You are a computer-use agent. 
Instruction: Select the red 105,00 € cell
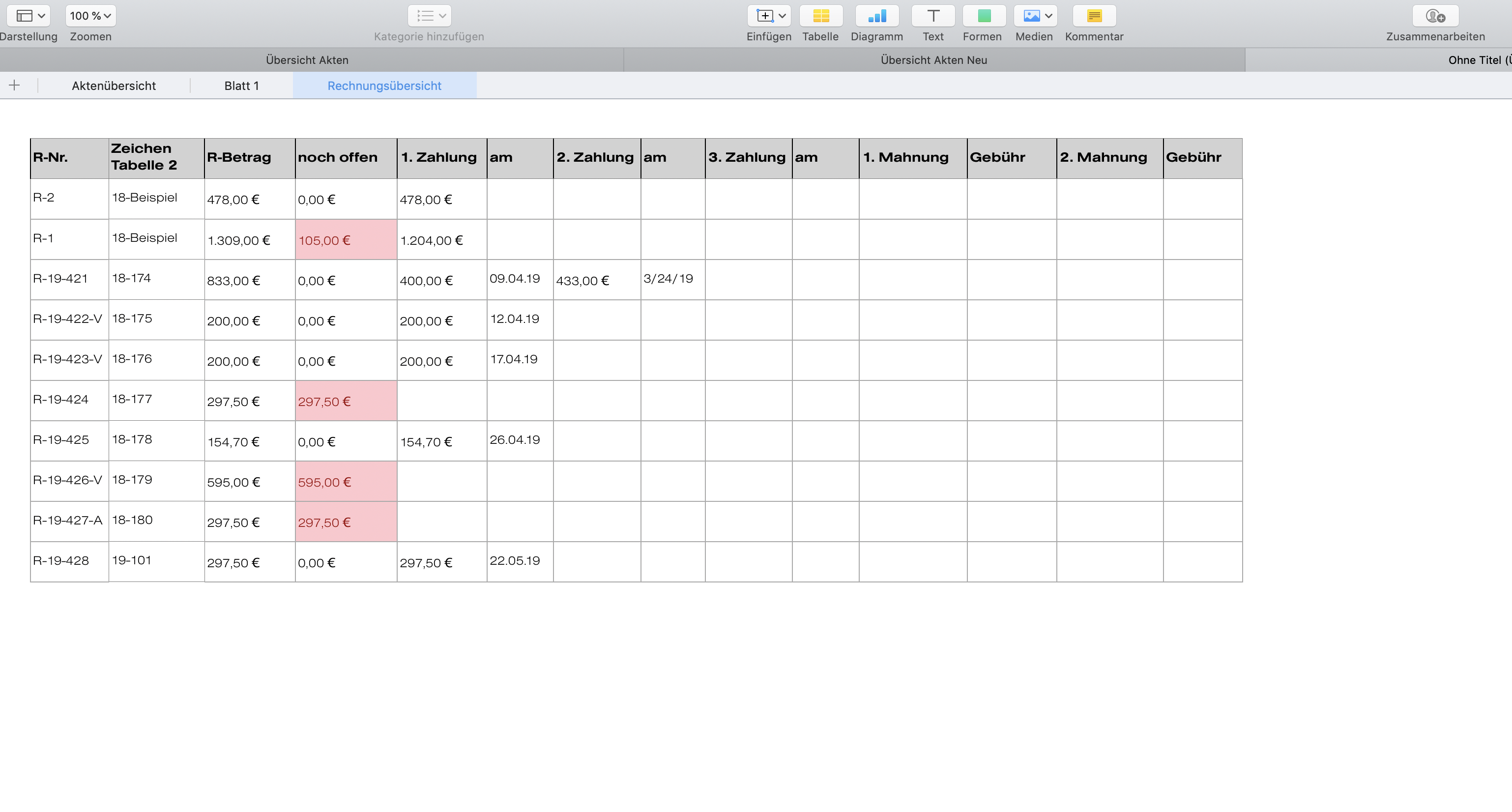tap(346, 239)
